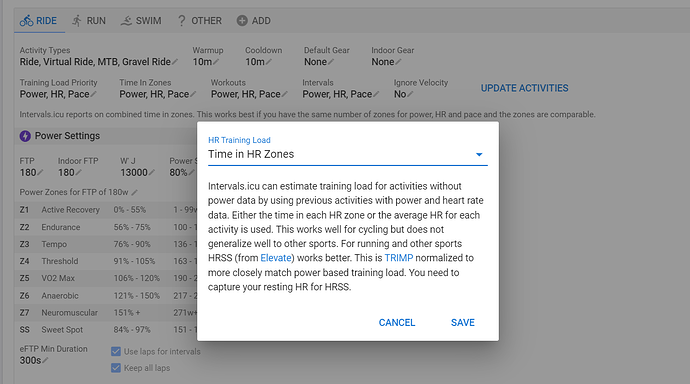690x384 pixels.
Task: Open the OTHER sport tab
Action: (x=199, y=21)
